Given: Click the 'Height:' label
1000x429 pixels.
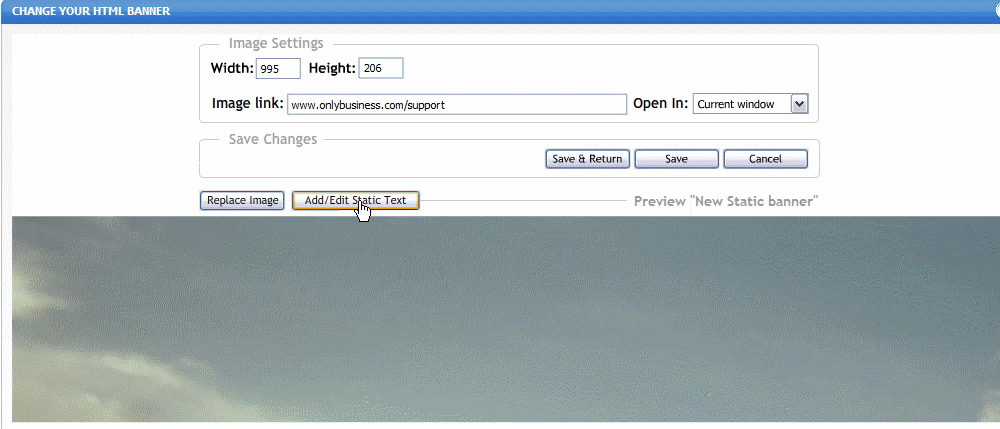Looking at the screenshot, I should point(332,68).
